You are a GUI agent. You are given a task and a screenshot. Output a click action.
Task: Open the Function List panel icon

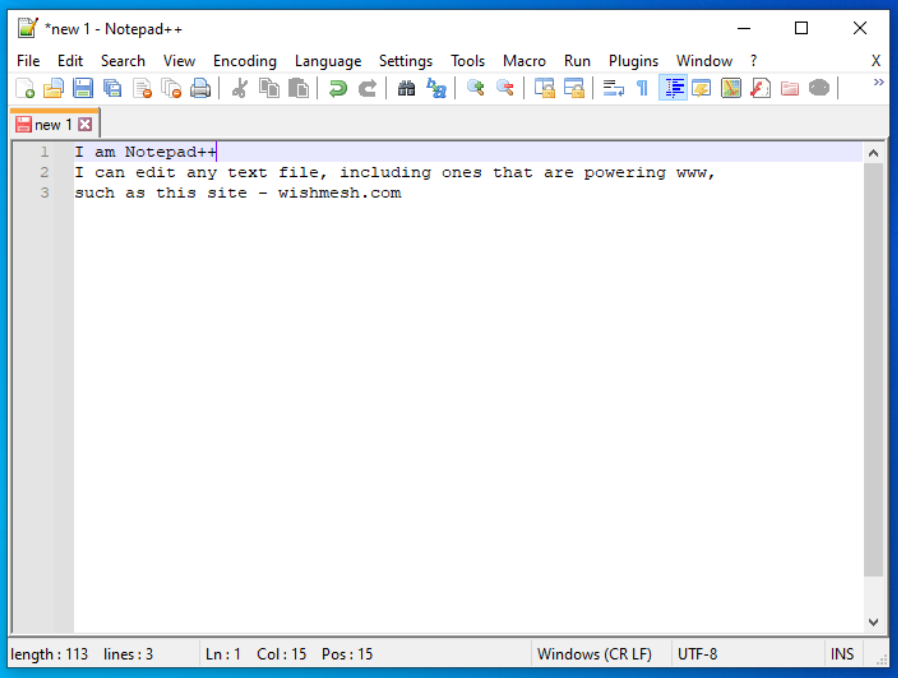point(760,88)
